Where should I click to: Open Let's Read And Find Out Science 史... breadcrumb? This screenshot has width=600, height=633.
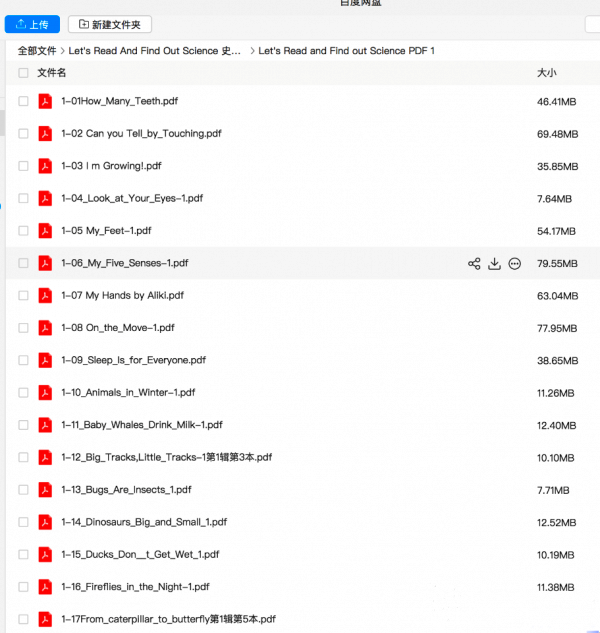coord(155,50)
